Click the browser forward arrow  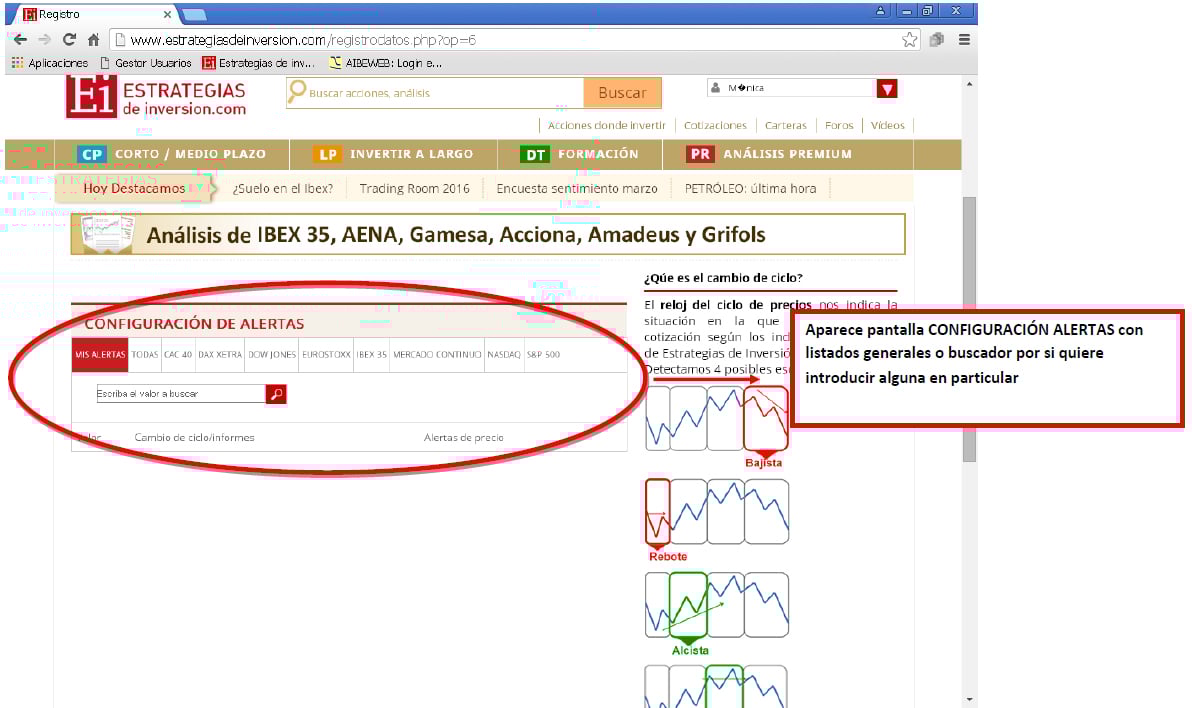click(x=45, y=40)
